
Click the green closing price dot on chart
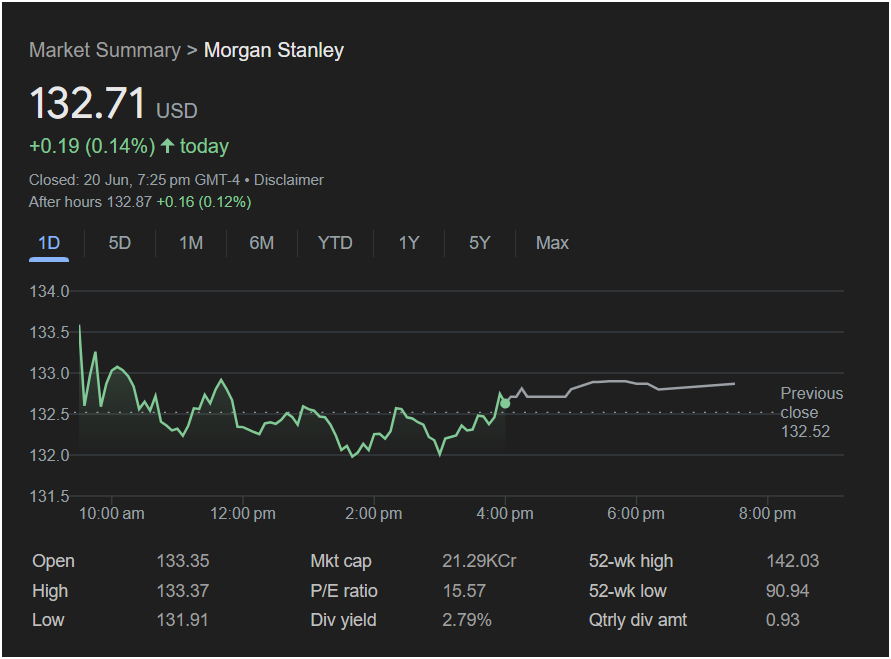click(x=505, y=403)
